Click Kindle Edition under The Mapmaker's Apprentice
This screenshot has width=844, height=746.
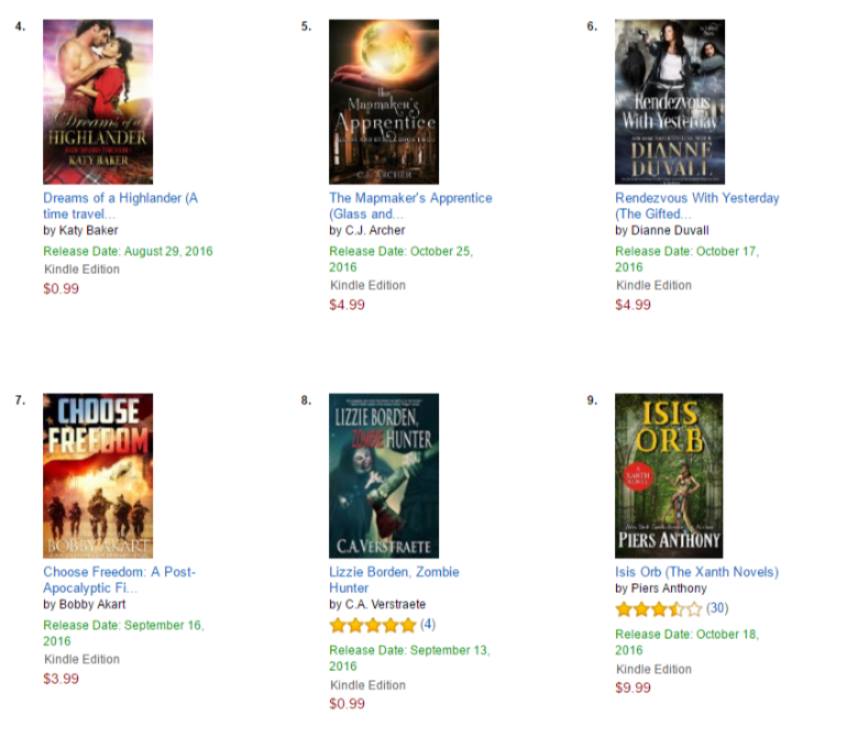point(368,285)
